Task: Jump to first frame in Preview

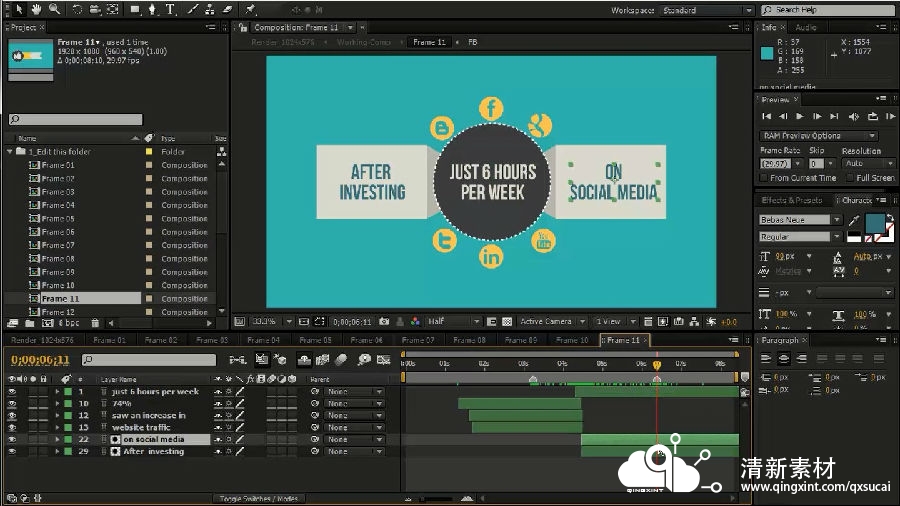Action: [x=766, y=116]
